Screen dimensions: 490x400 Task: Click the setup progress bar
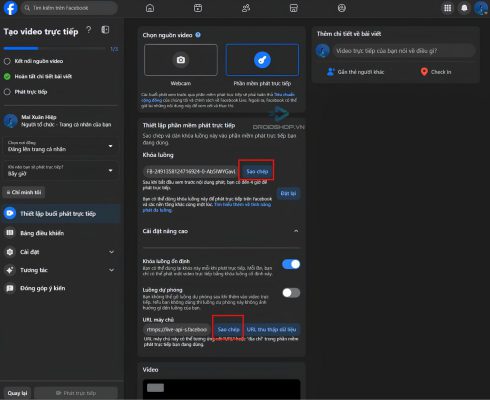(x=55, y=49)
